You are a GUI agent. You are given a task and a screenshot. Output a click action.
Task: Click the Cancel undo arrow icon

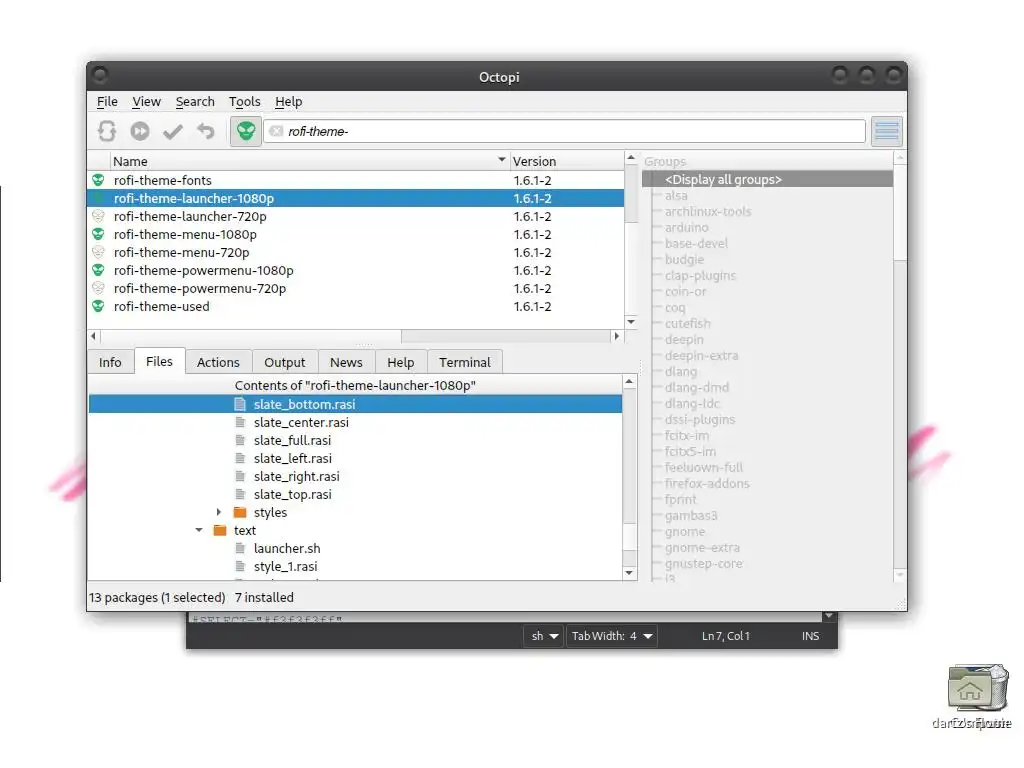point(206,131)
